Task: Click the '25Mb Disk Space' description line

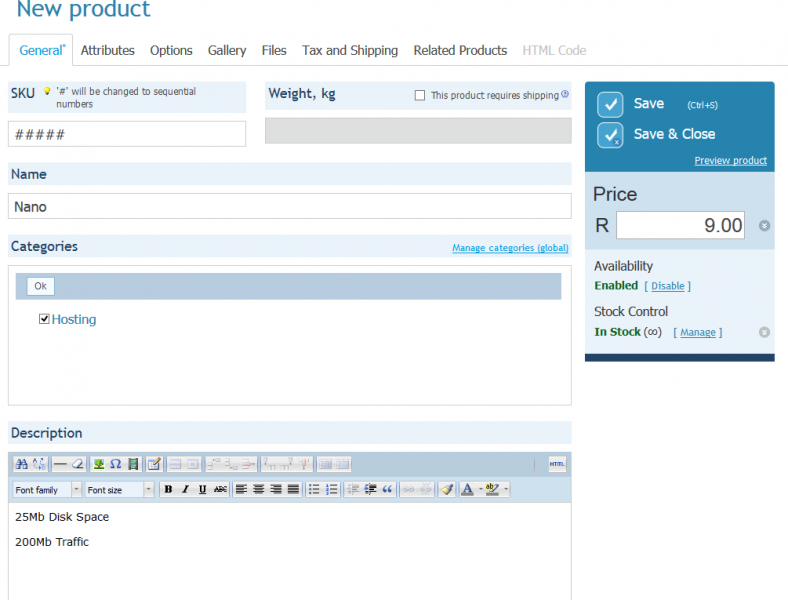Action: coord(62,517)
